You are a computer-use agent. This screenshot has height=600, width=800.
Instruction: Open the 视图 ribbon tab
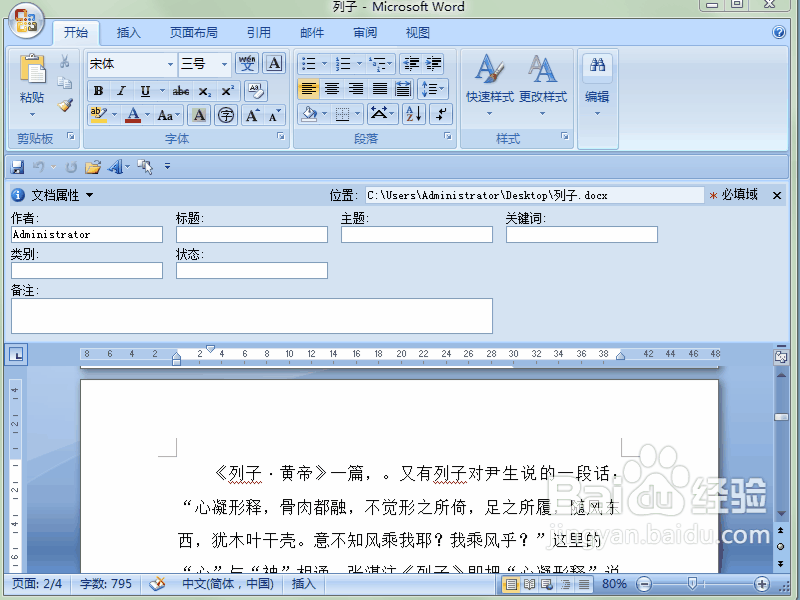(418, 32)
